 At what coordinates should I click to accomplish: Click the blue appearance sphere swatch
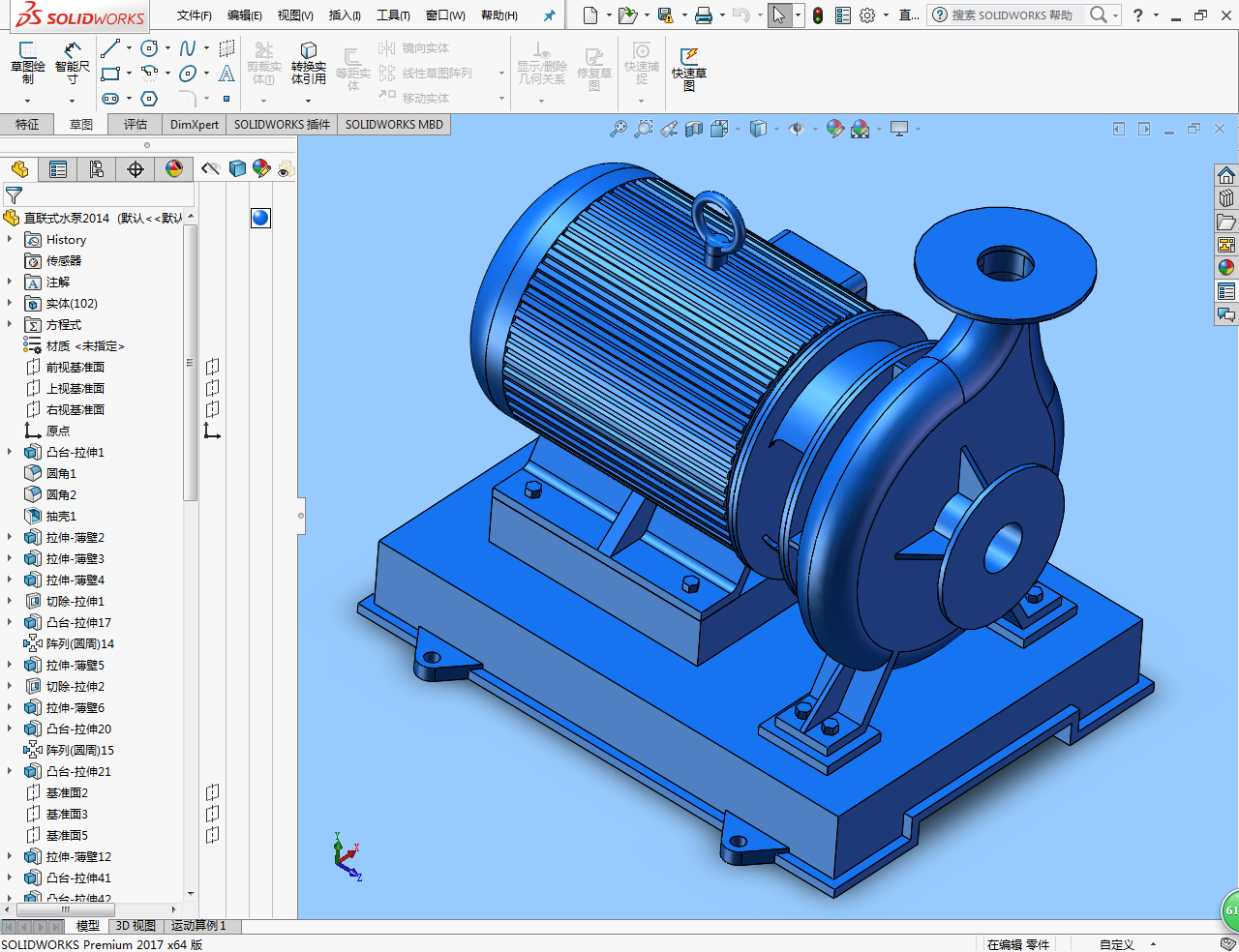tap(260, 218)
